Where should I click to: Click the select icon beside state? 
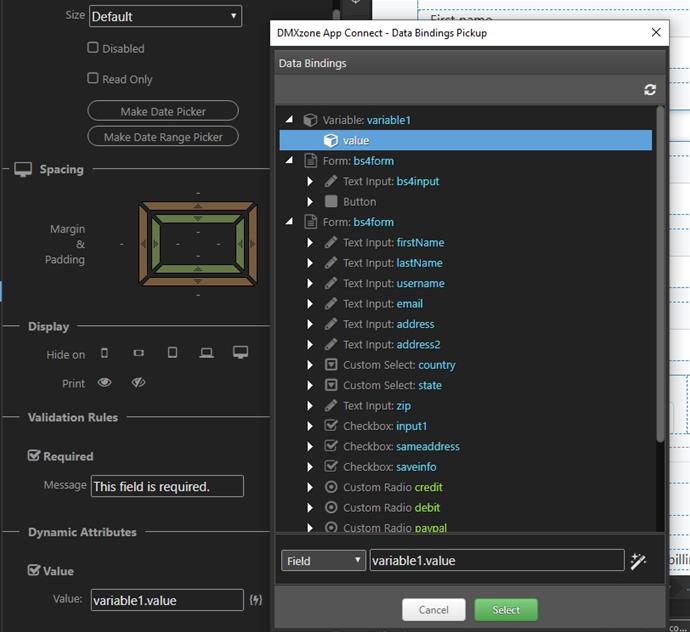(331, 385)
